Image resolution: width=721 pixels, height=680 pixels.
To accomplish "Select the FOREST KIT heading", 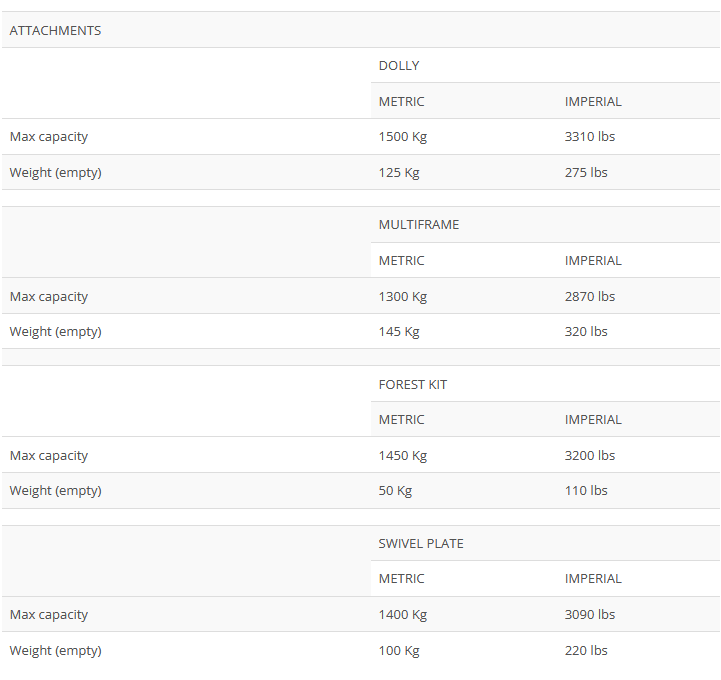I will coord(413,384).
